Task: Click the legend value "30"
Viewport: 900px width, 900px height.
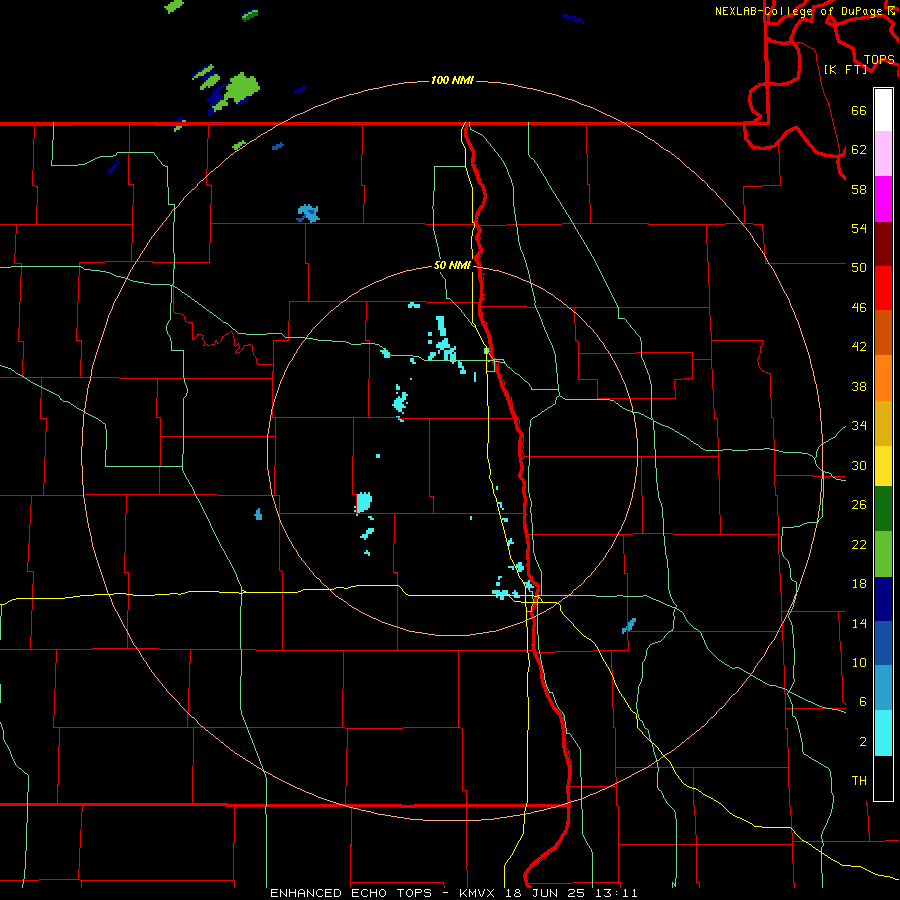Action: click(x=859, y=465)
